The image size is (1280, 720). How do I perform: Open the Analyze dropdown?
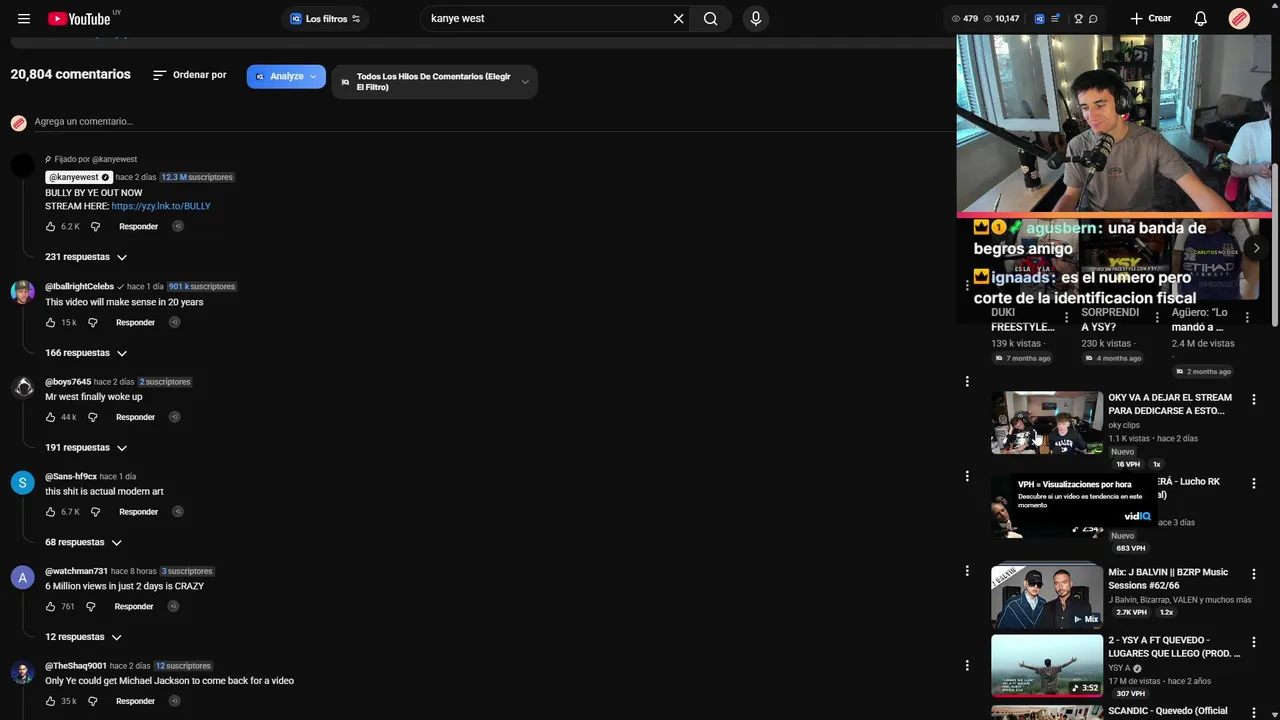click(286, 76)
